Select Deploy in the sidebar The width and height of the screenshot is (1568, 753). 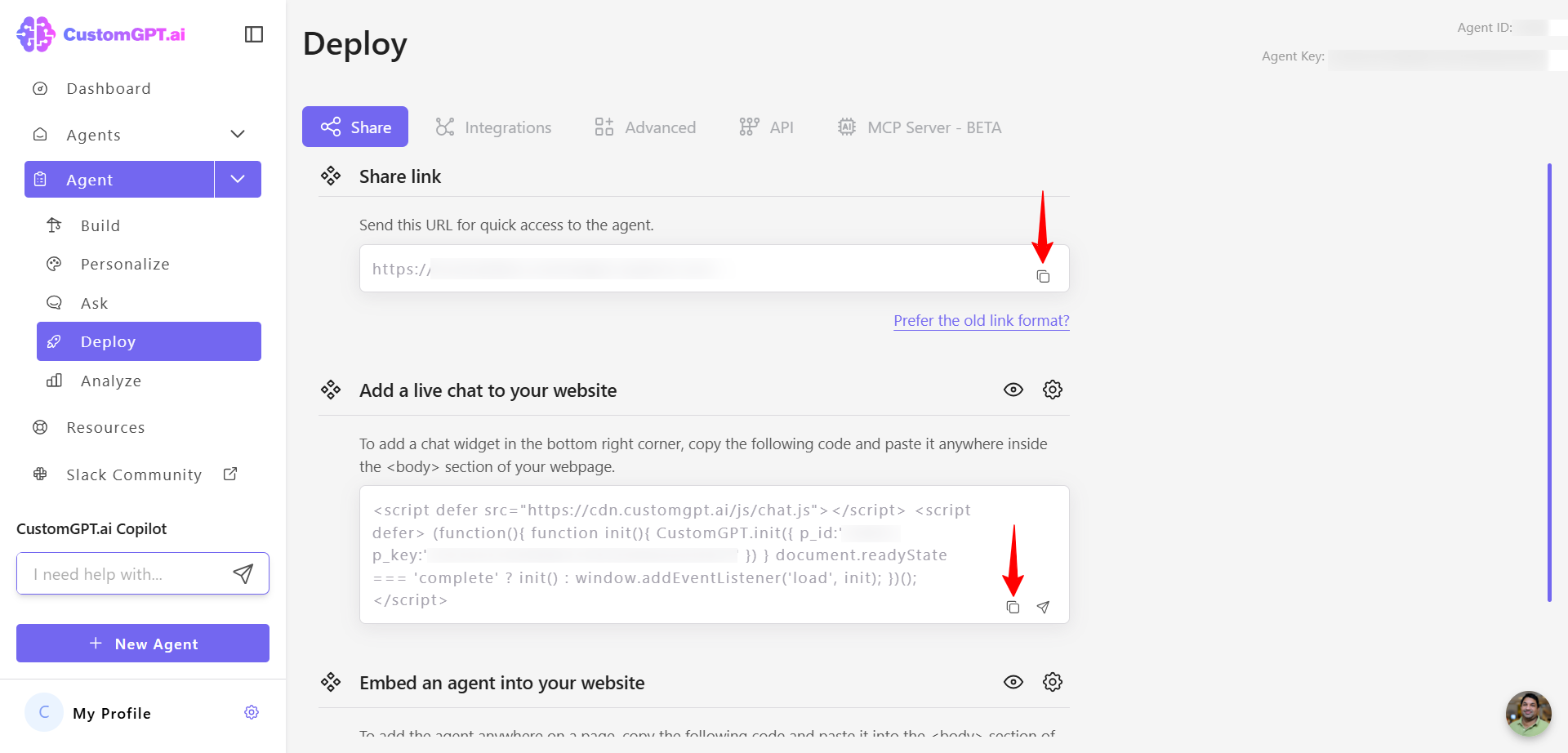(x=149, y=341)
